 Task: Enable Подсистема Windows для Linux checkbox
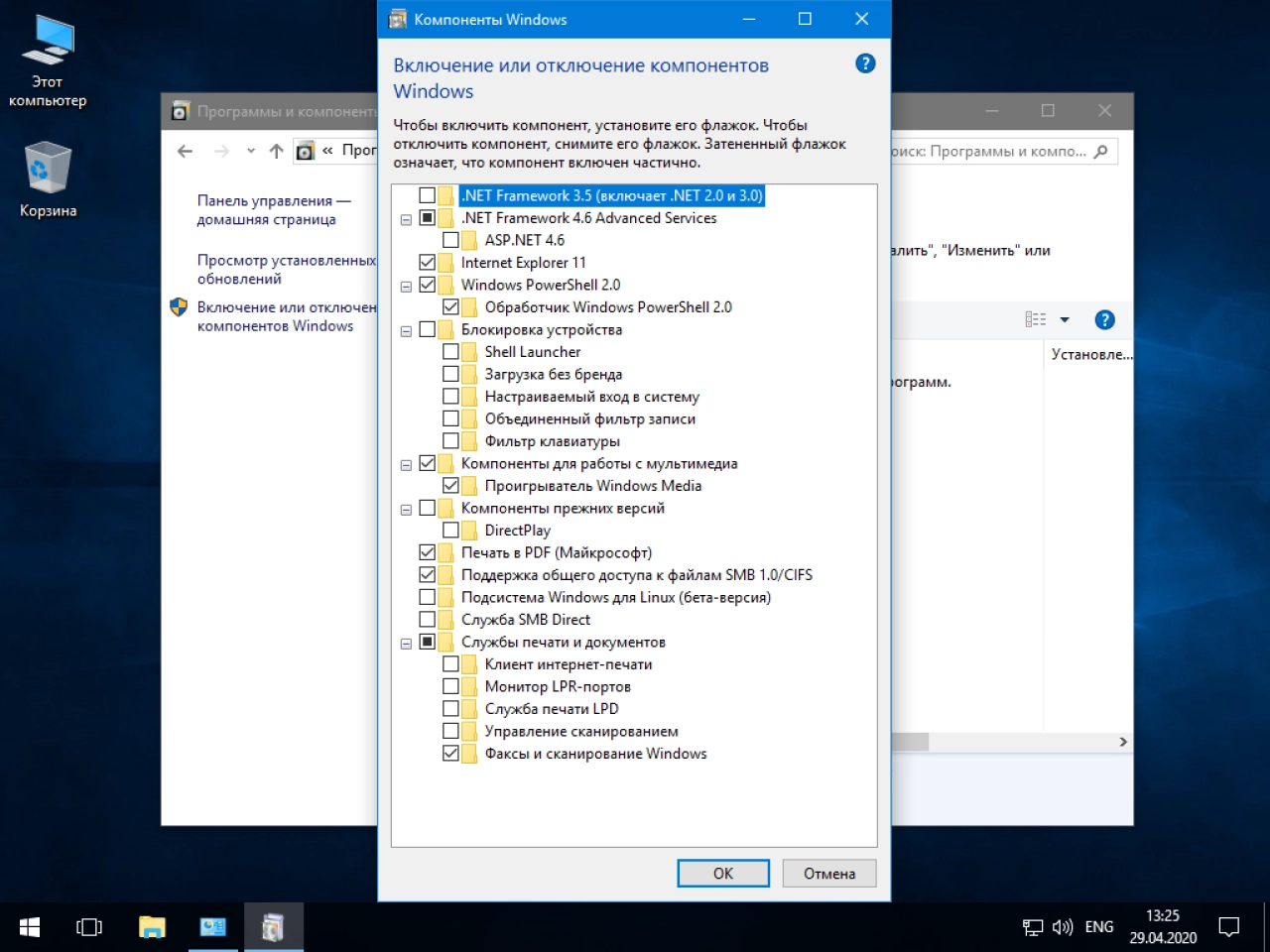click(427, 597)
